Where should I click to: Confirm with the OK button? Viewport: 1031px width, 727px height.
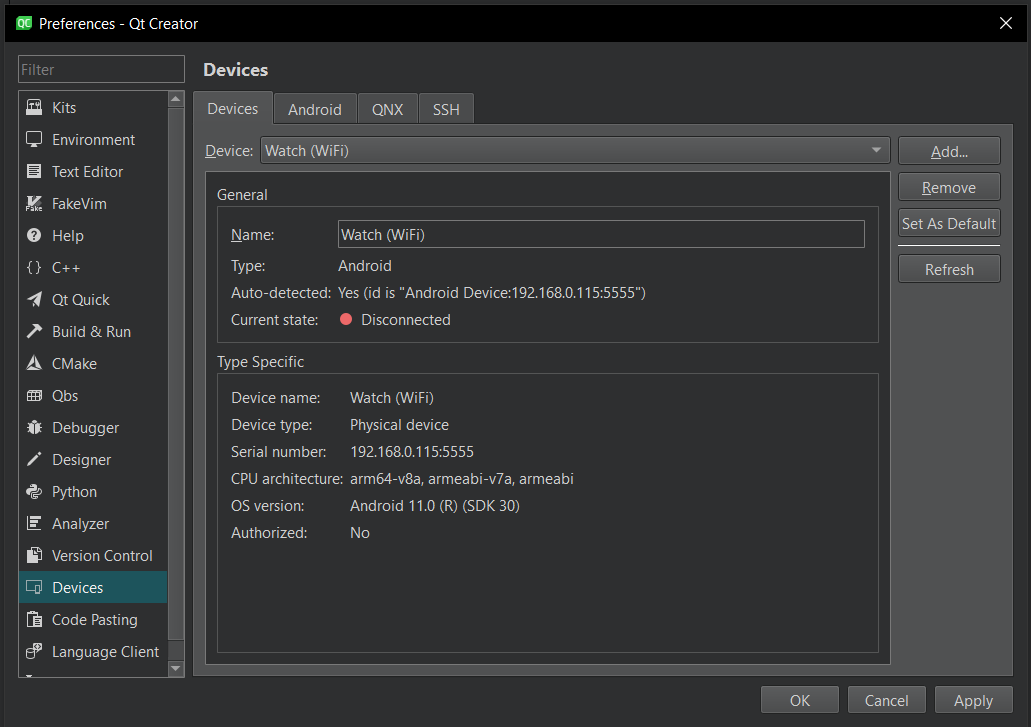(x=800, y=700)
